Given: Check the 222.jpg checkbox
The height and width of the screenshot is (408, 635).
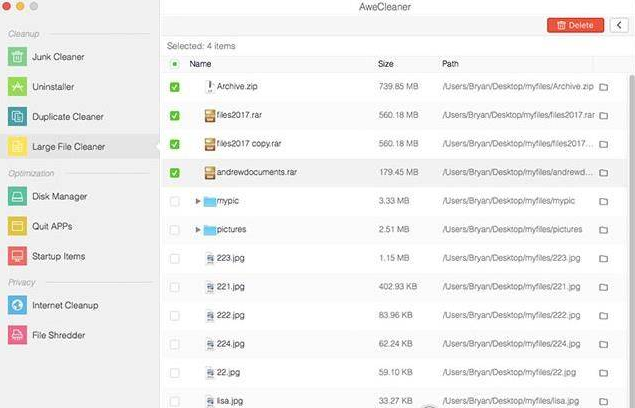Looking at the screenshot, I should click(175, 316).
